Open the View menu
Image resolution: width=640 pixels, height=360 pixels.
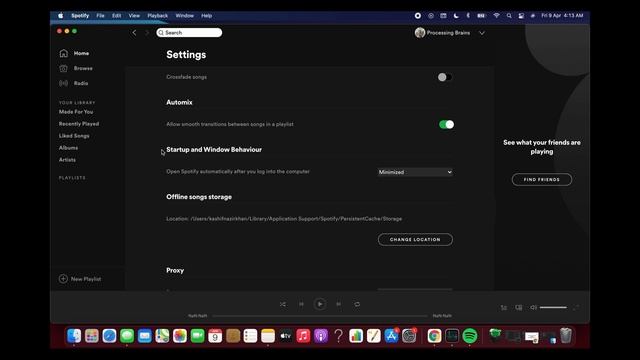point(134,16)
